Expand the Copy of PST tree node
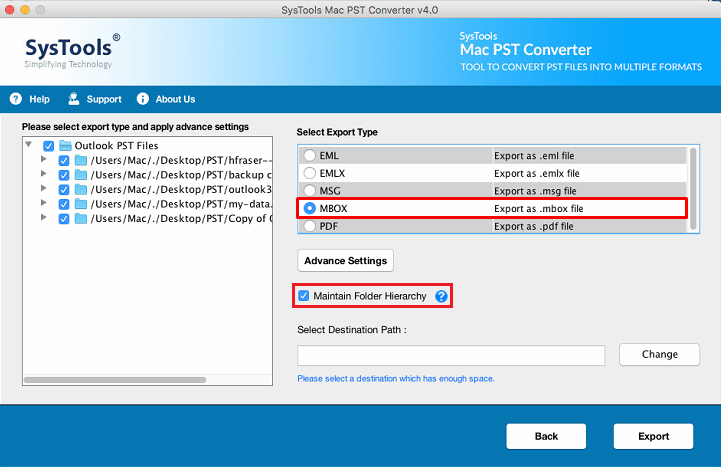 44,217
